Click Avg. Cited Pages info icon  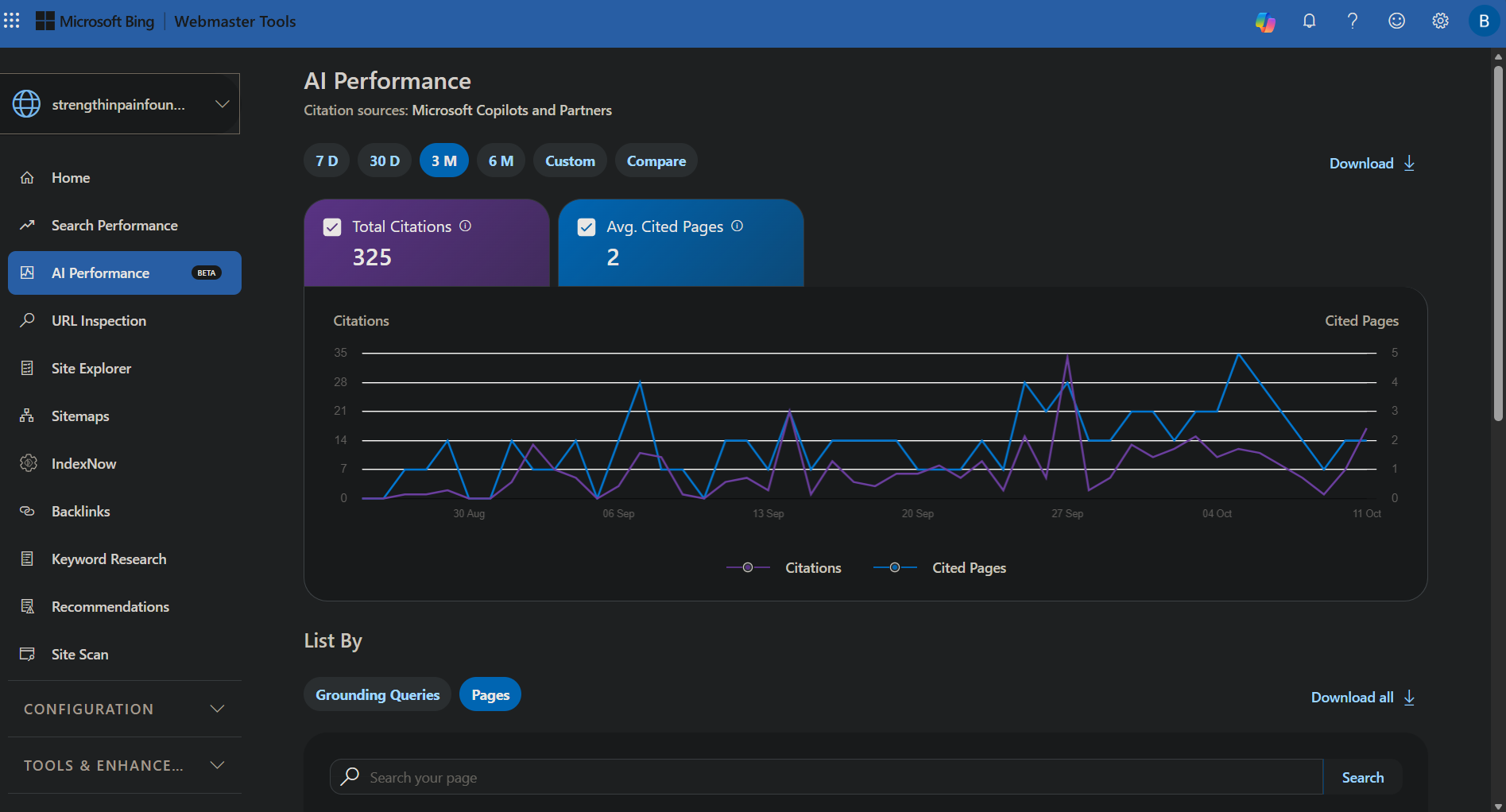(x=738, y=226)
